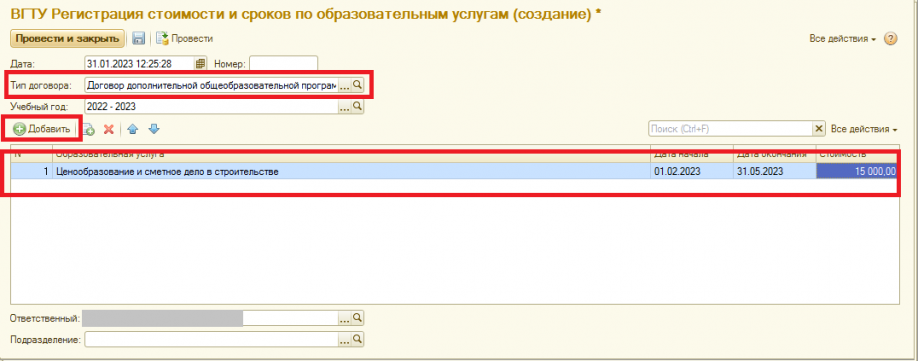Screen dimensions: 918x361
Task: Choose Тип договора via ellipsis button
Action: point(344,85)
